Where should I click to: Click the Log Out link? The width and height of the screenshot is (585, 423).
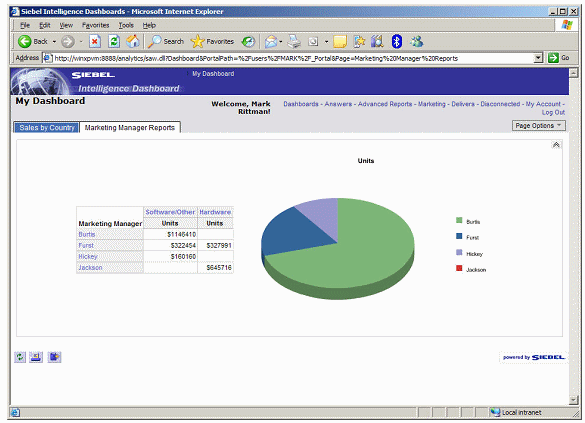coord(553,112)
